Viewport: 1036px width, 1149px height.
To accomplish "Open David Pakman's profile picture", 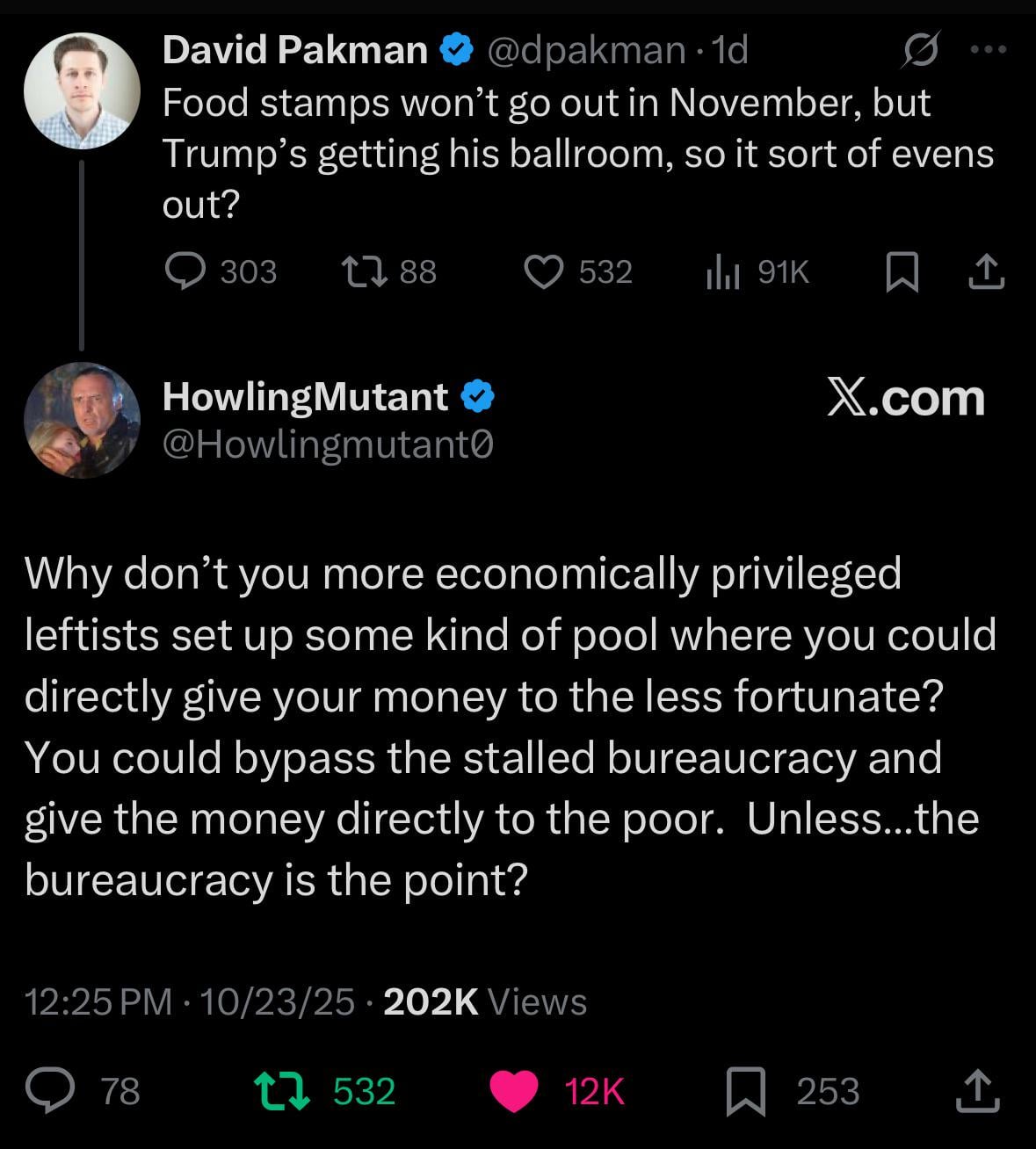I will pyautogui.click(x=82, y=90).
